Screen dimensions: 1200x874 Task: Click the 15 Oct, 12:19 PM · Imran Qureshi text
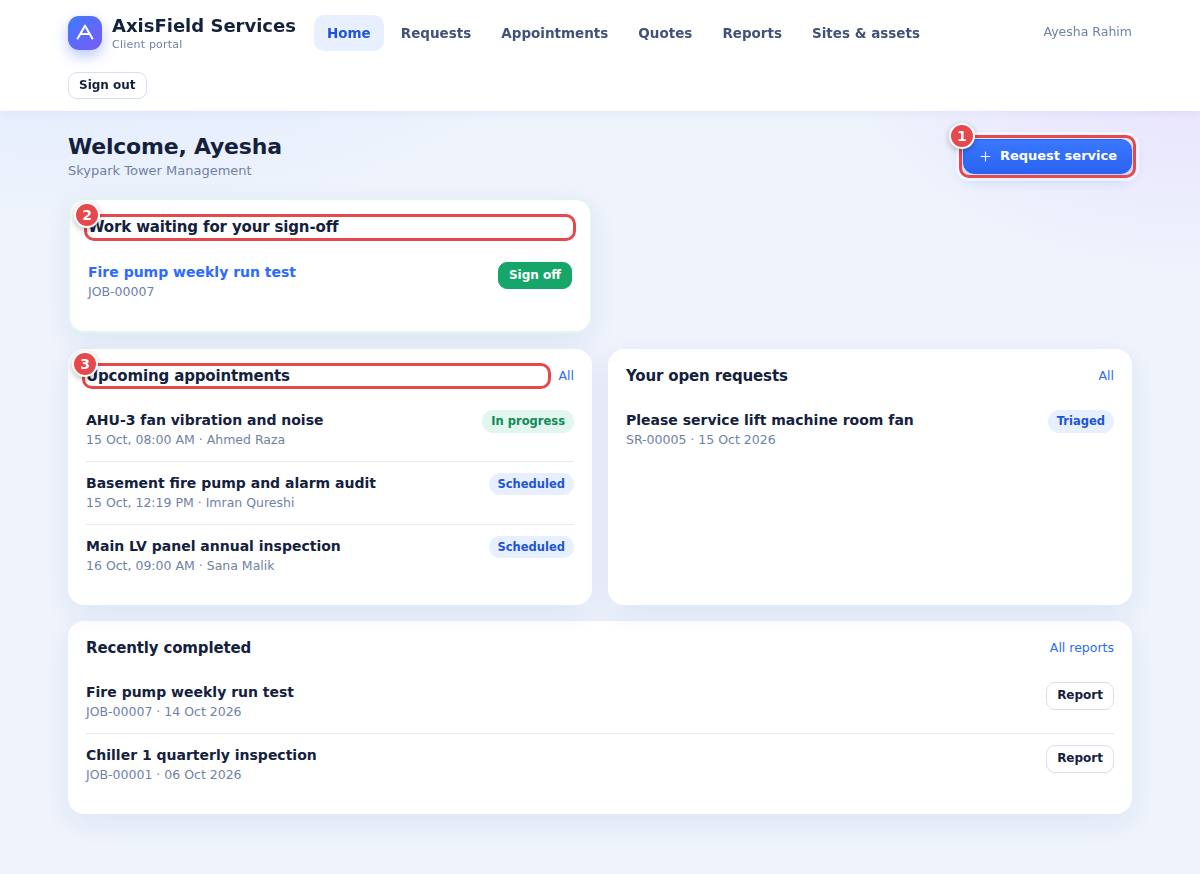coord(190,503)
